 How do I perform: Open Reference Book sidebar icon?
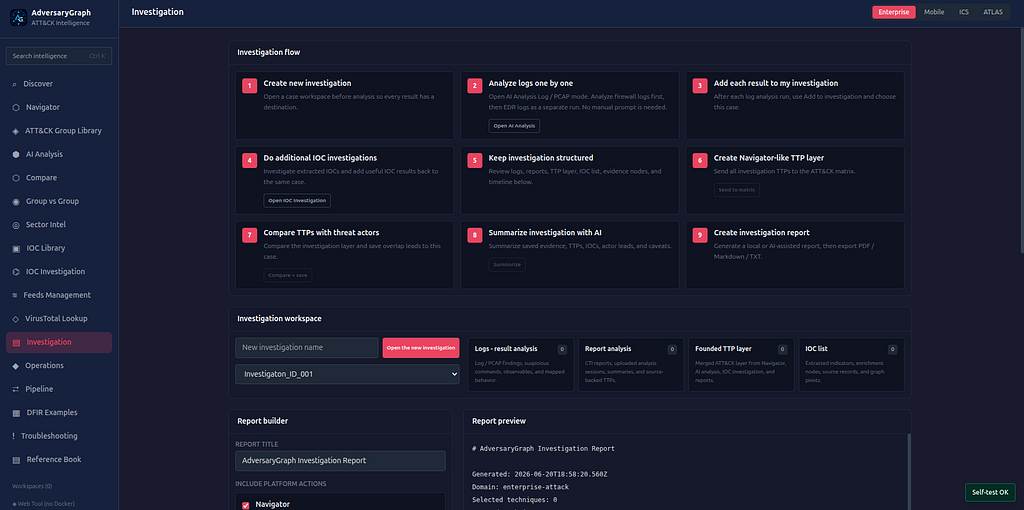[16, 460]
